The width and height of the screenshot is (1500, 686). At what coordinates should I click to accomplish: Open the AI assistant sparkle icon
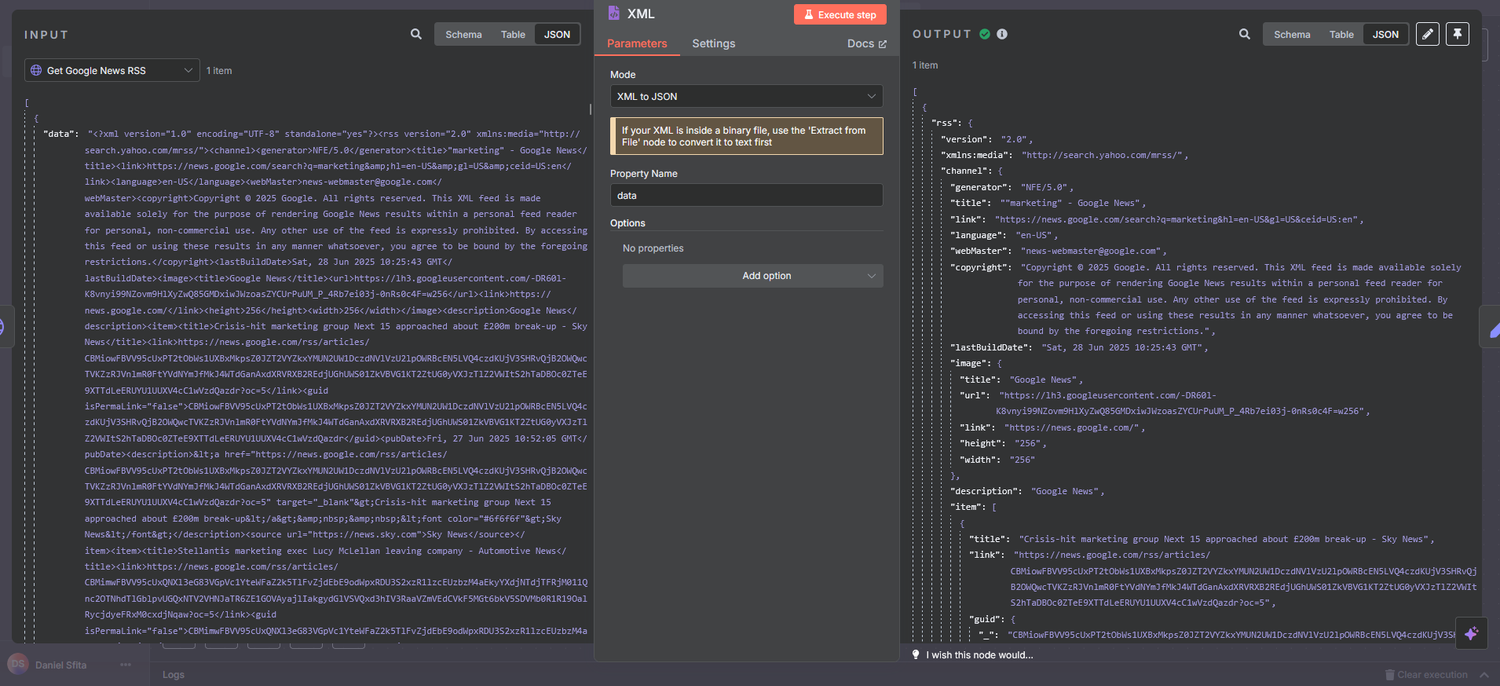click(x=1471, y=633)
